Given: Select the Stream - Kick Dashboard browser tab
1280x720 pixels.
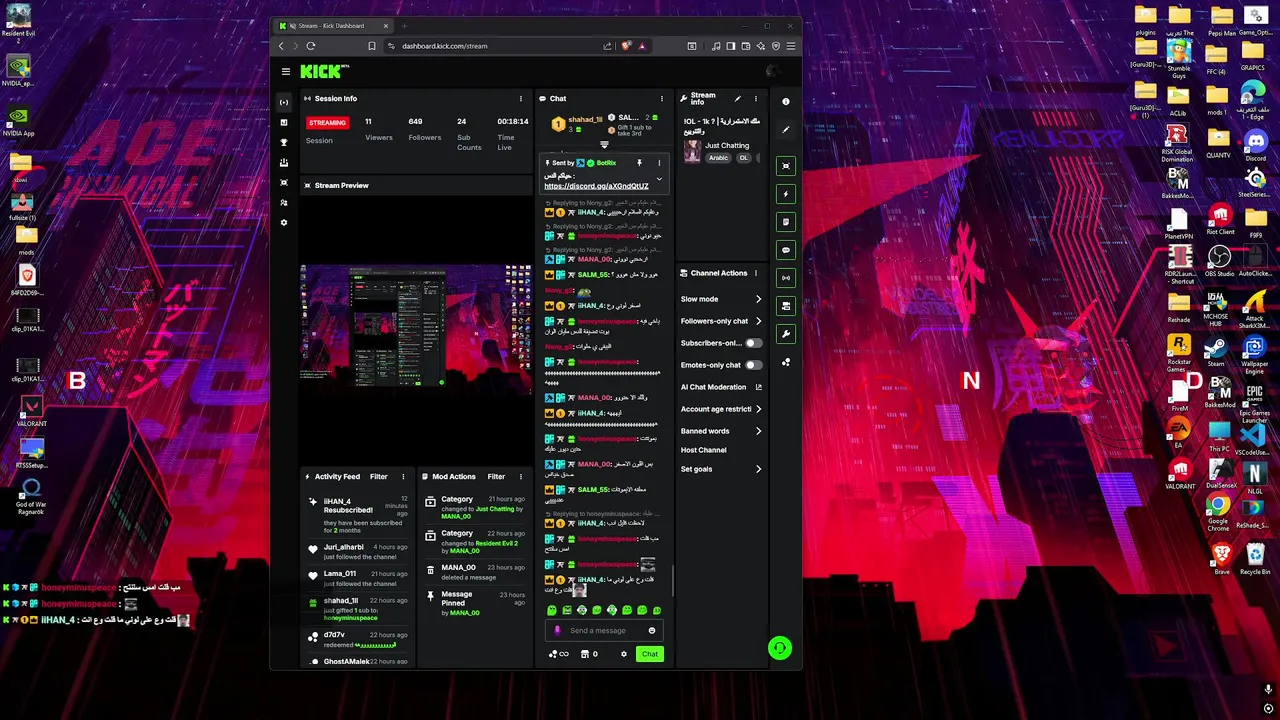Looking at the screenshot, I should (332, 26).
